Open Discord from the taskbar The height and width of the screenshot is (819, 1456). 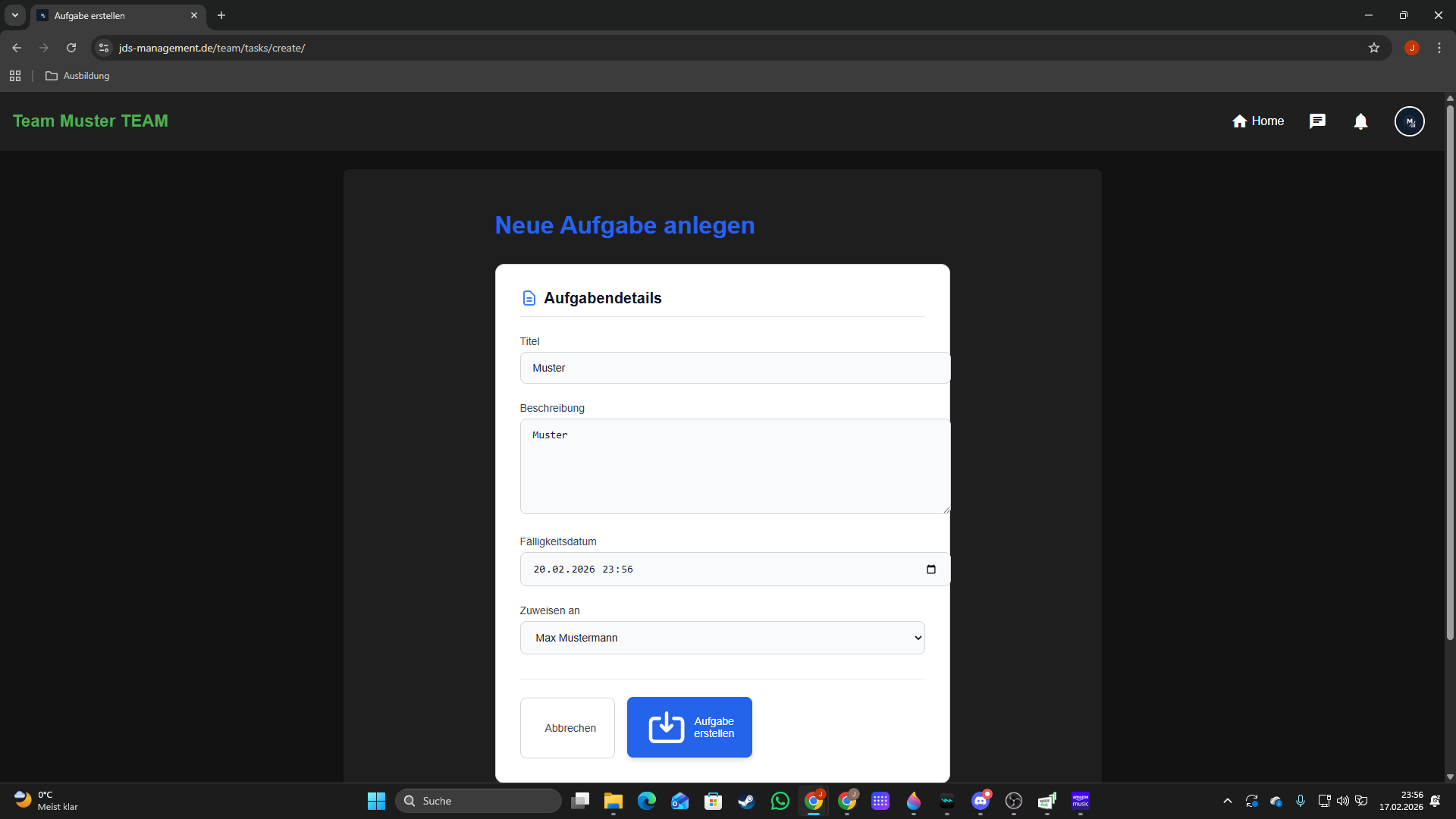click(x=981, y=801)
